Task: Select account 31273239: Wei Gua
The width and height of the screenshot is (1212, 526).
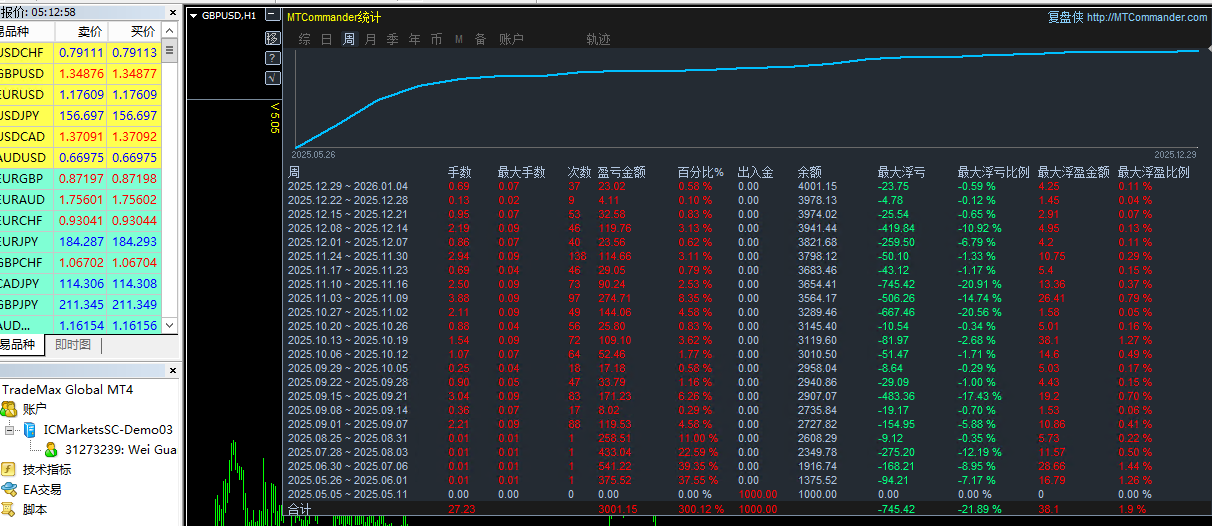Action: click(120, 449)
